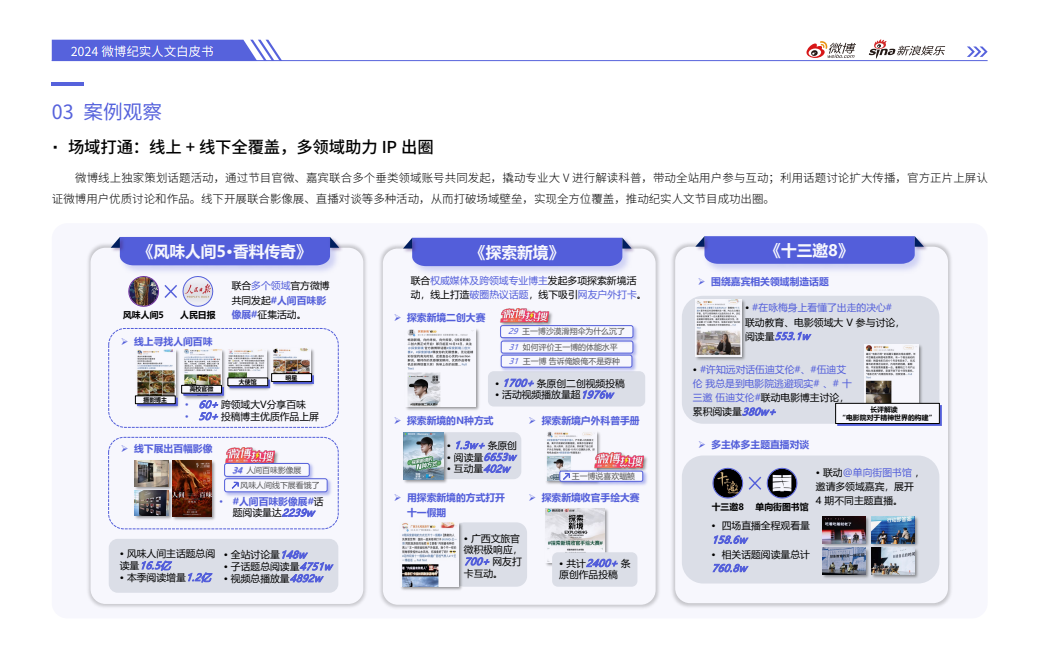Click the stat 视频总播放量4892w
Image resolution: width=1041 pixels, height=648 pixels.
coord(277,578)
